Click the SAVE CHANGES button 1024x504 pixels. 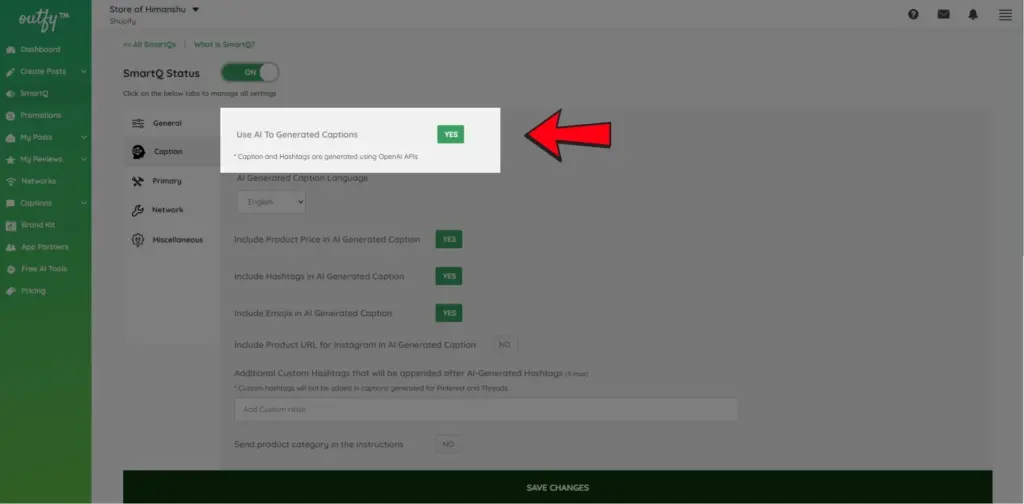tap(557, 488)
